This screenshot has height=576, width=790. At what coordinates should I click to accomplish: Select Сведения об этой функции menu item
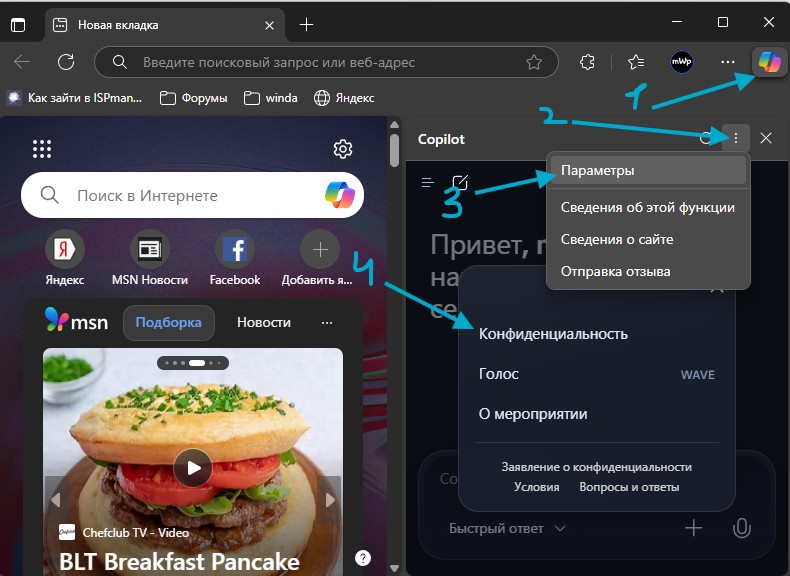pyautogui.click(x=648, y=207)
